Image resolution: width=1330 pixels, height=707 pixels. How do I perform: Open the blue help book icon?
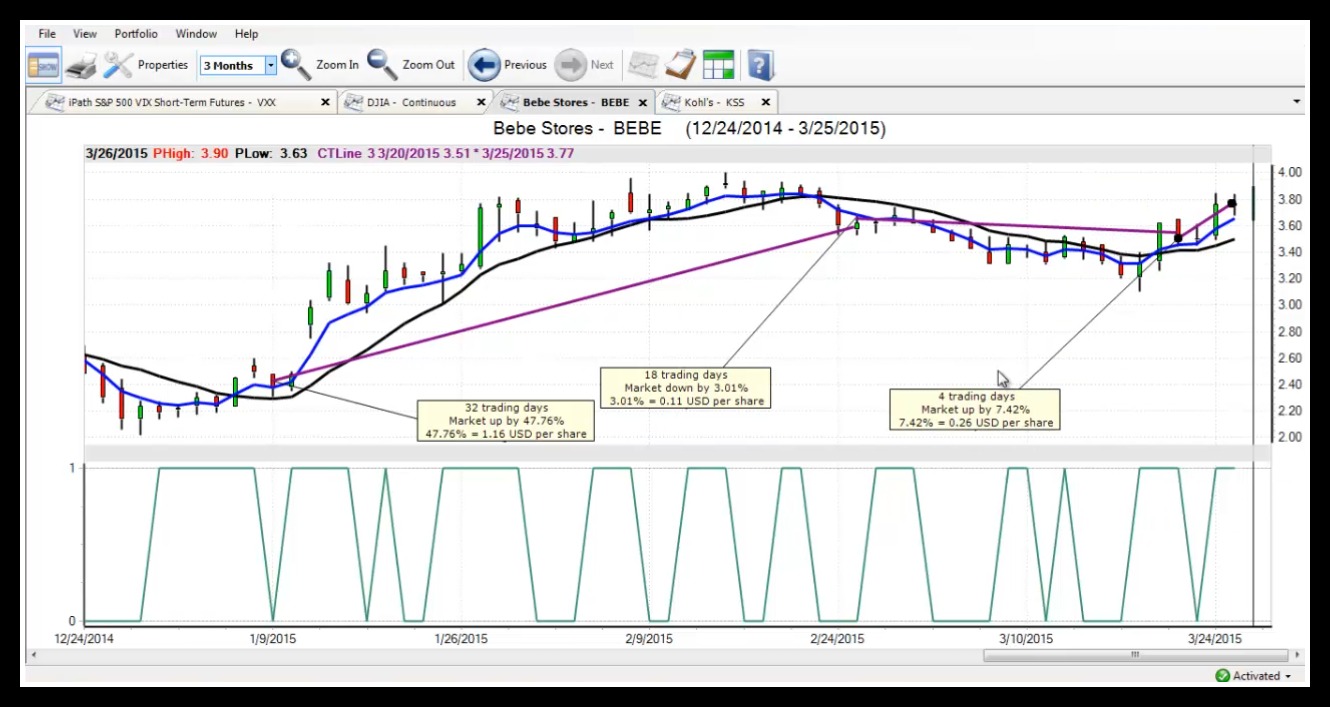(x=760, y=65)
